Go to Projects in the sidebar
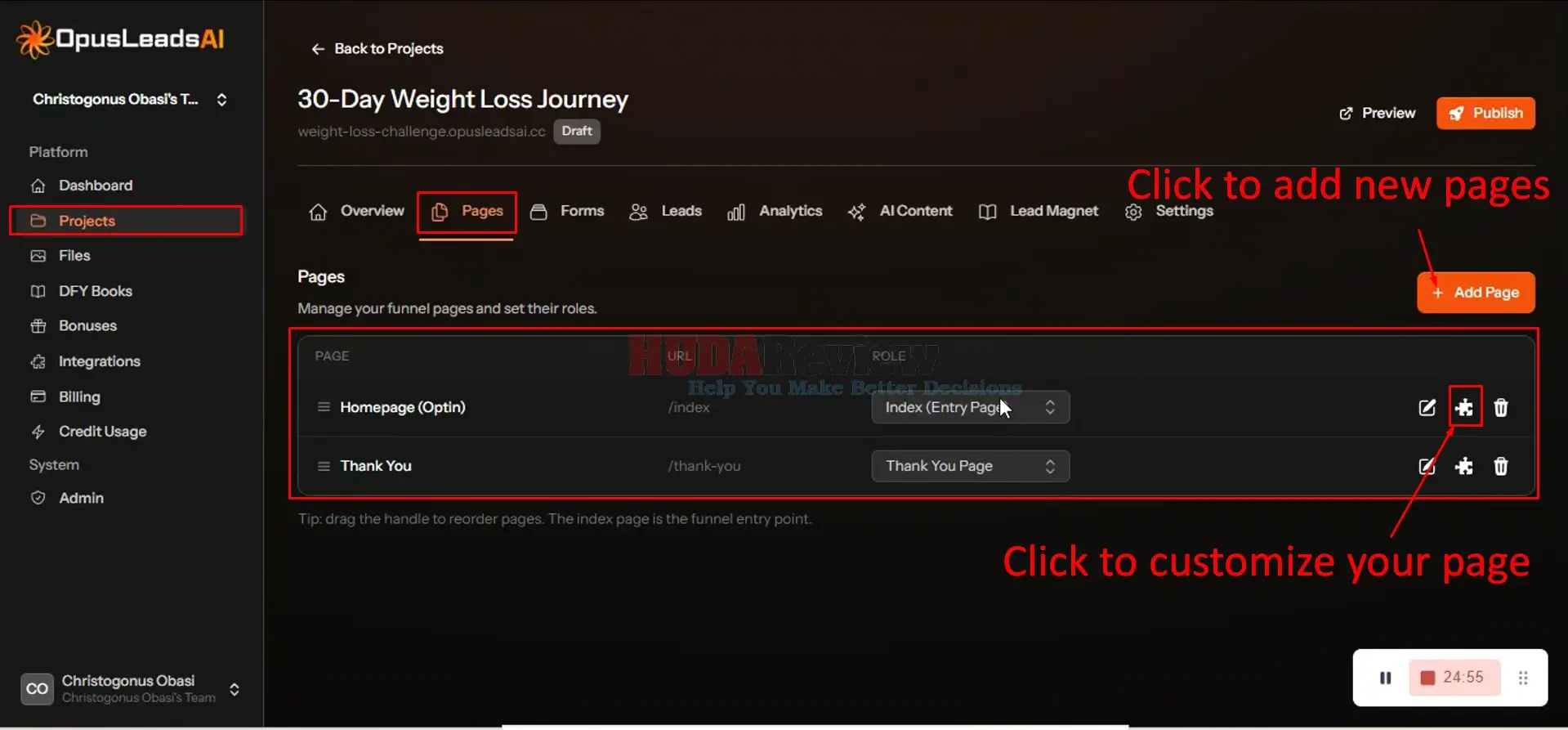Screen dimensions: 1568x730 point(127,221)
